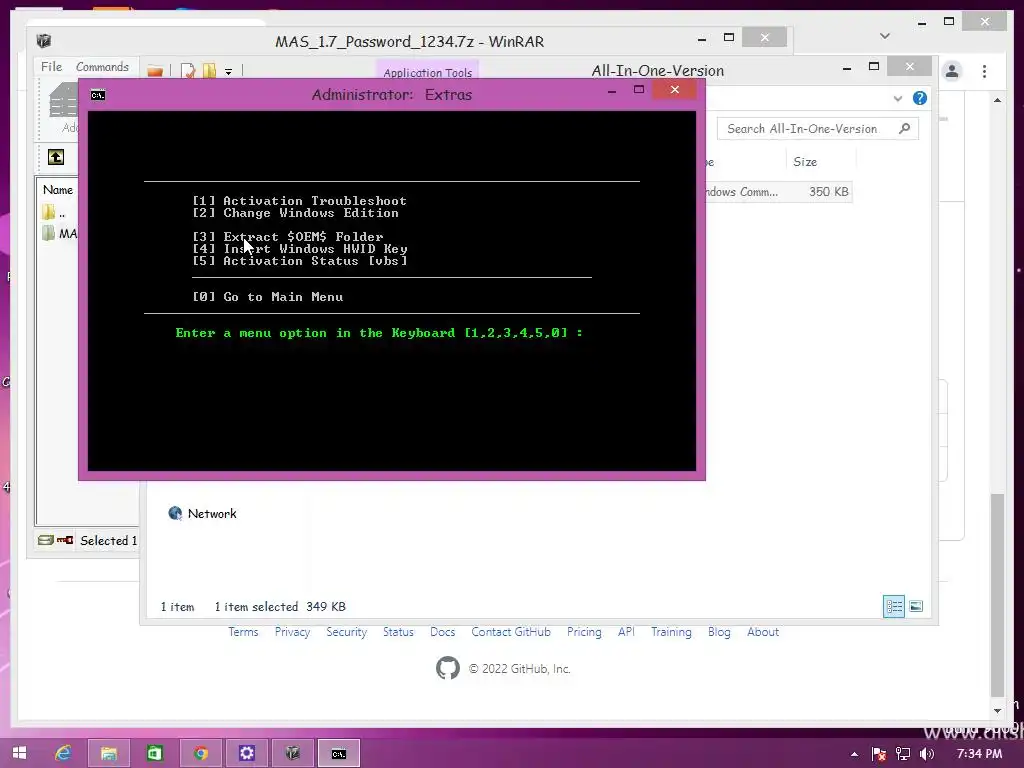Click the browser scrollbar up arrow

coord(997,100)
